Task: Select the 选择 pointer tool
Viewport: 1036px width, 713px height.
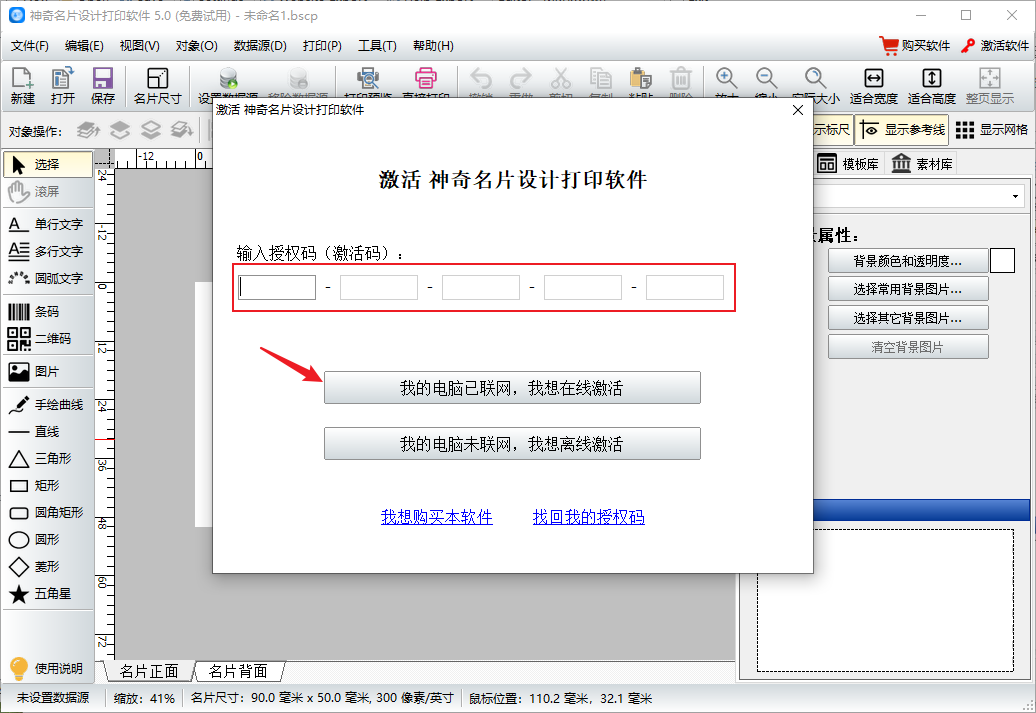Action: pos(48,165)
